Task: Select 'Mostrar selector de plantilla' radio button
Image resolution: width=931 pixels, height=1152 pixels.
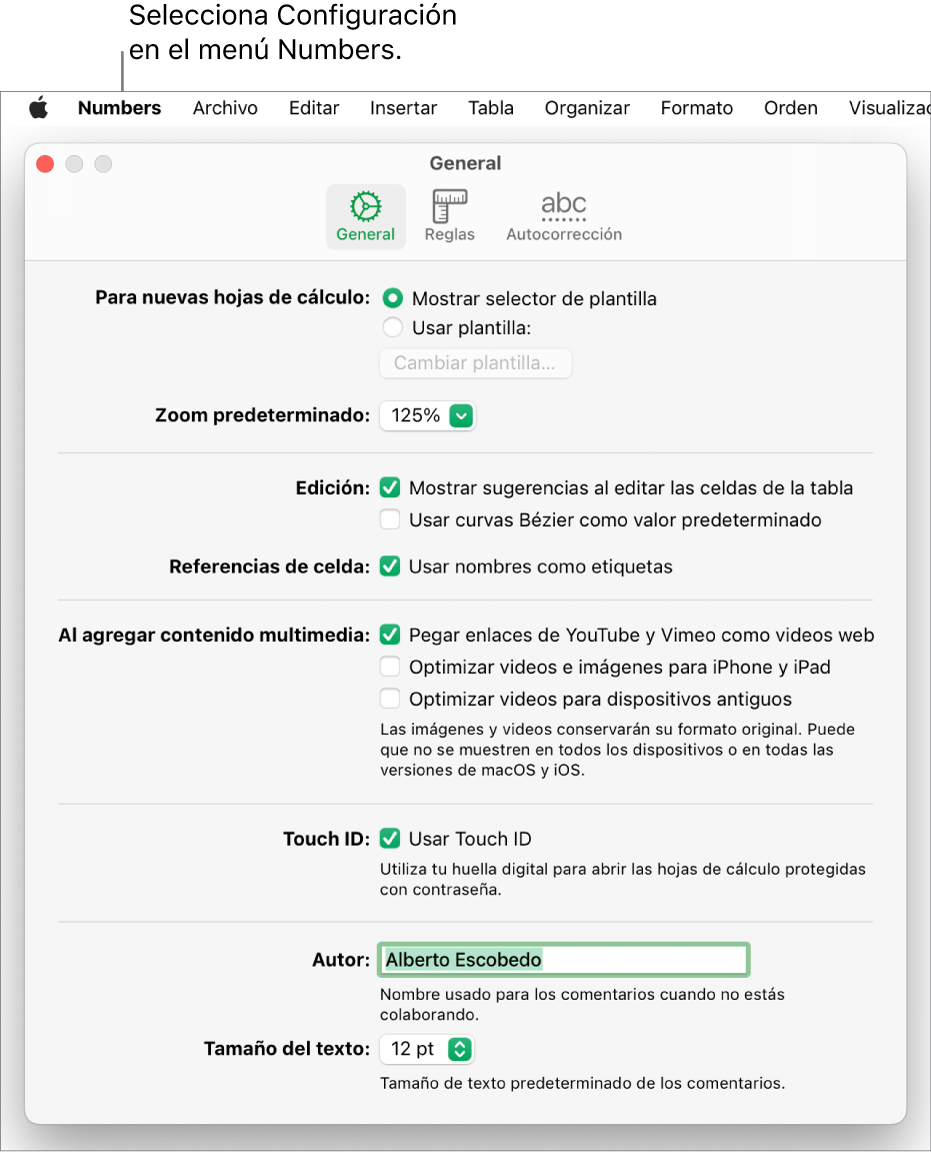Action: (393, 298)
